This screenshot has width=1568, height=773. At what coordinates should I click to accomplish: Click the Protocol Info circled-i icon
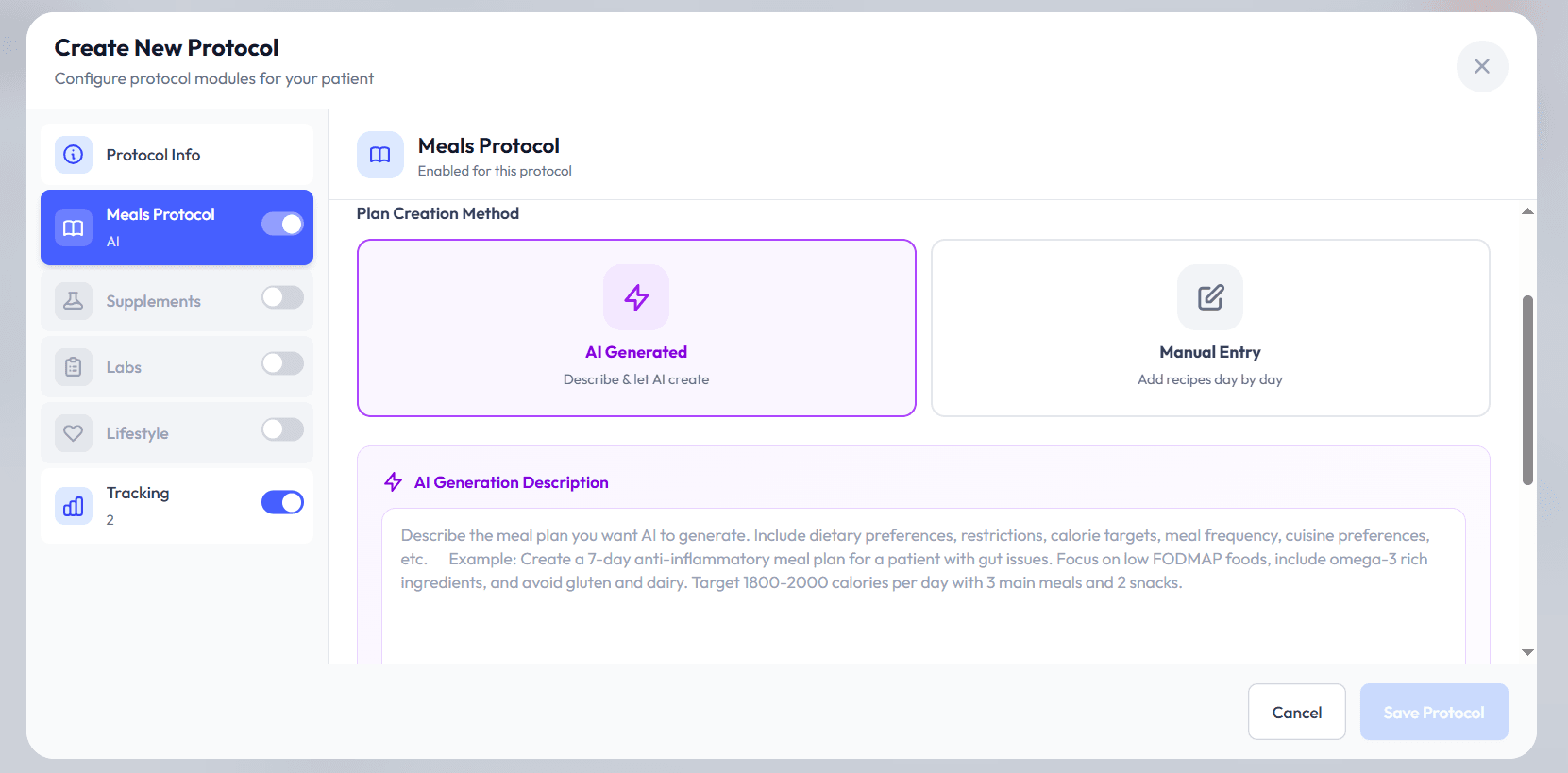73,154
